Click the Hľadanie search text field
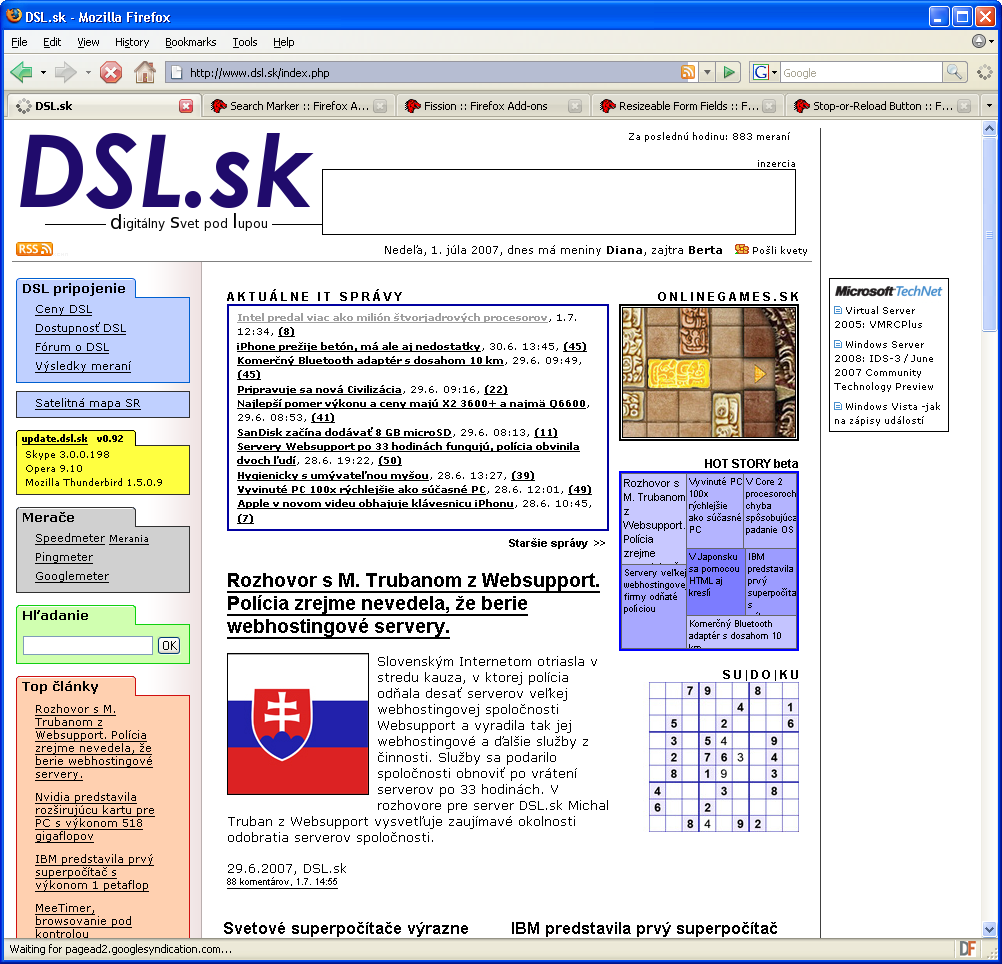 pyautogui.click(x=88, y=645)
